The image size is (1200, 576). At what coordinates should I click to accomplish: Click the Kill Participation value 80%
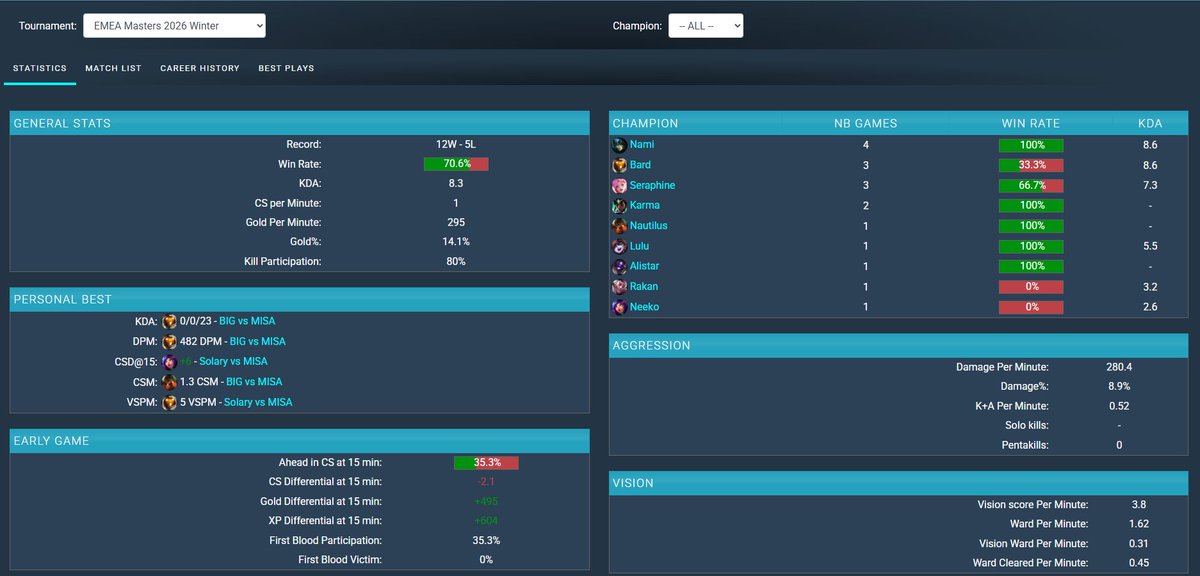click(x=456, y=261)
